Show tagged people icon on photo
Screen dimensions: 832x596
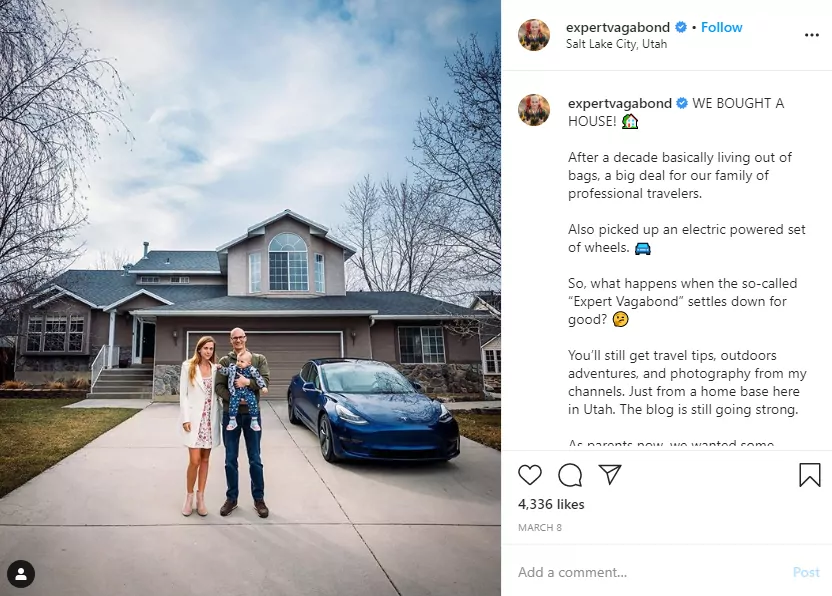21,574
